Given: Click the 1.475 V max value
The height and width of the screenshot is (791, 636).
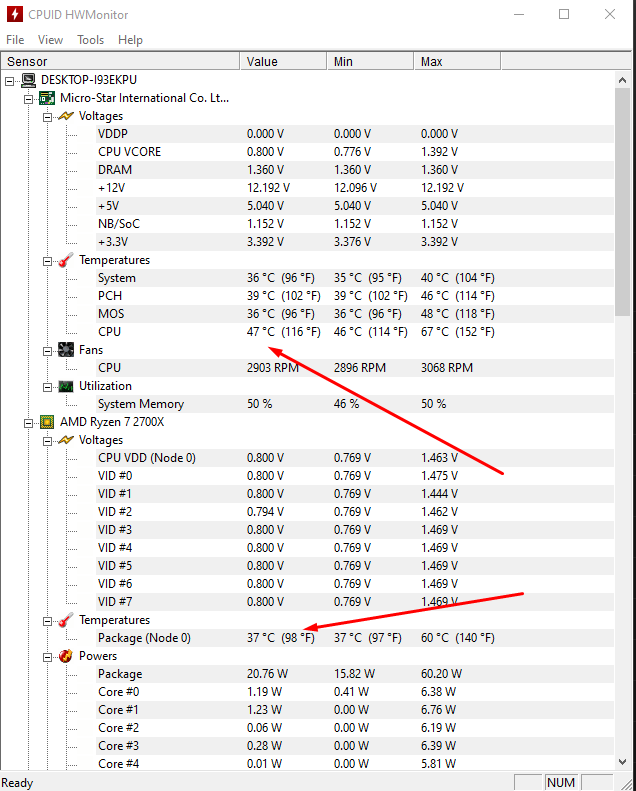Looking at the screenshot, I should tap(439, 476).
